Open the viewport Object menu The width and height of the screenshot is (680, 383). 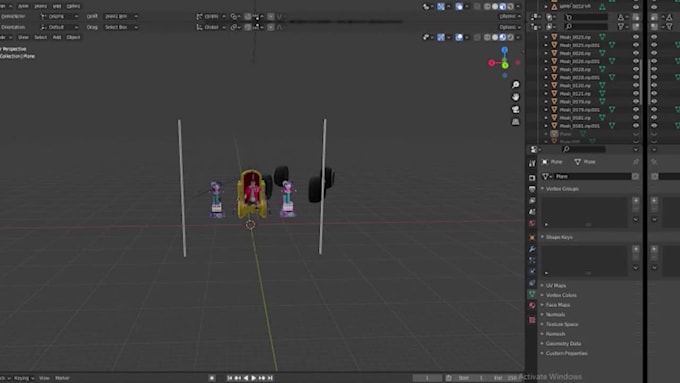click(x=73, y=37)
